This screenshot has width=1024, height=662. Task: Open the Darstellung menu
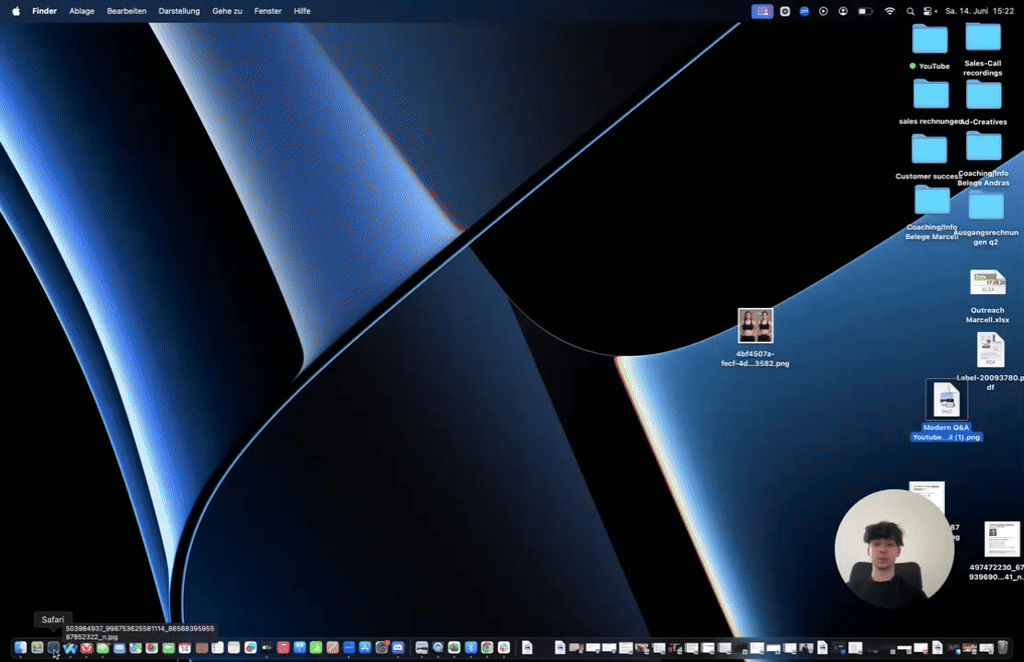[x=179, y=11]
